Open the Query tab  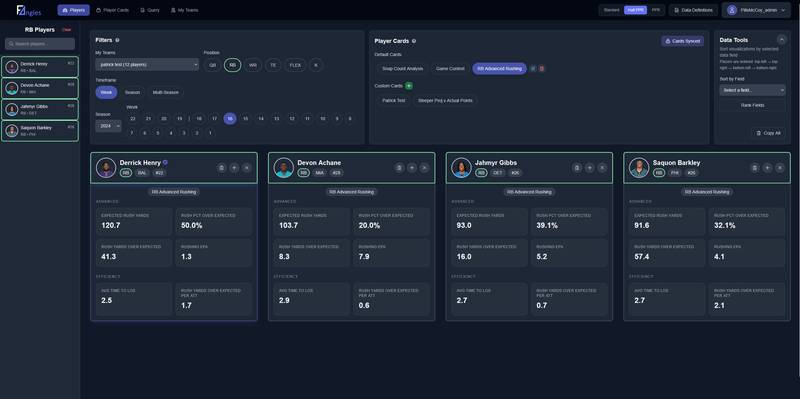tap(150, 10)
